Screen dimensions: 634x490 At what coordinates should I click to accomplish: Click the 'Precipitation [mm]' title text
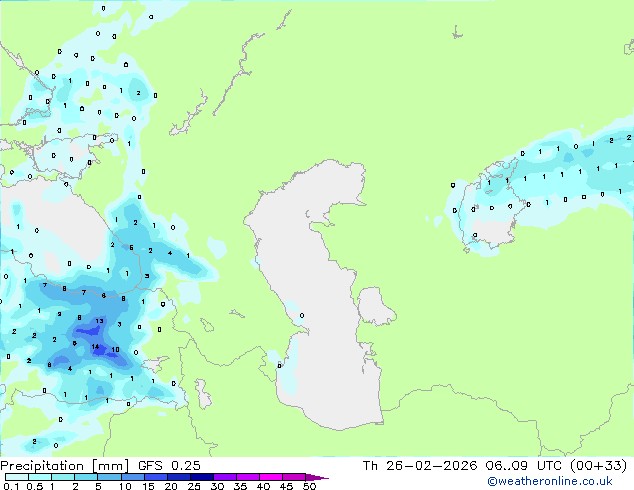(x=65, y=466)
